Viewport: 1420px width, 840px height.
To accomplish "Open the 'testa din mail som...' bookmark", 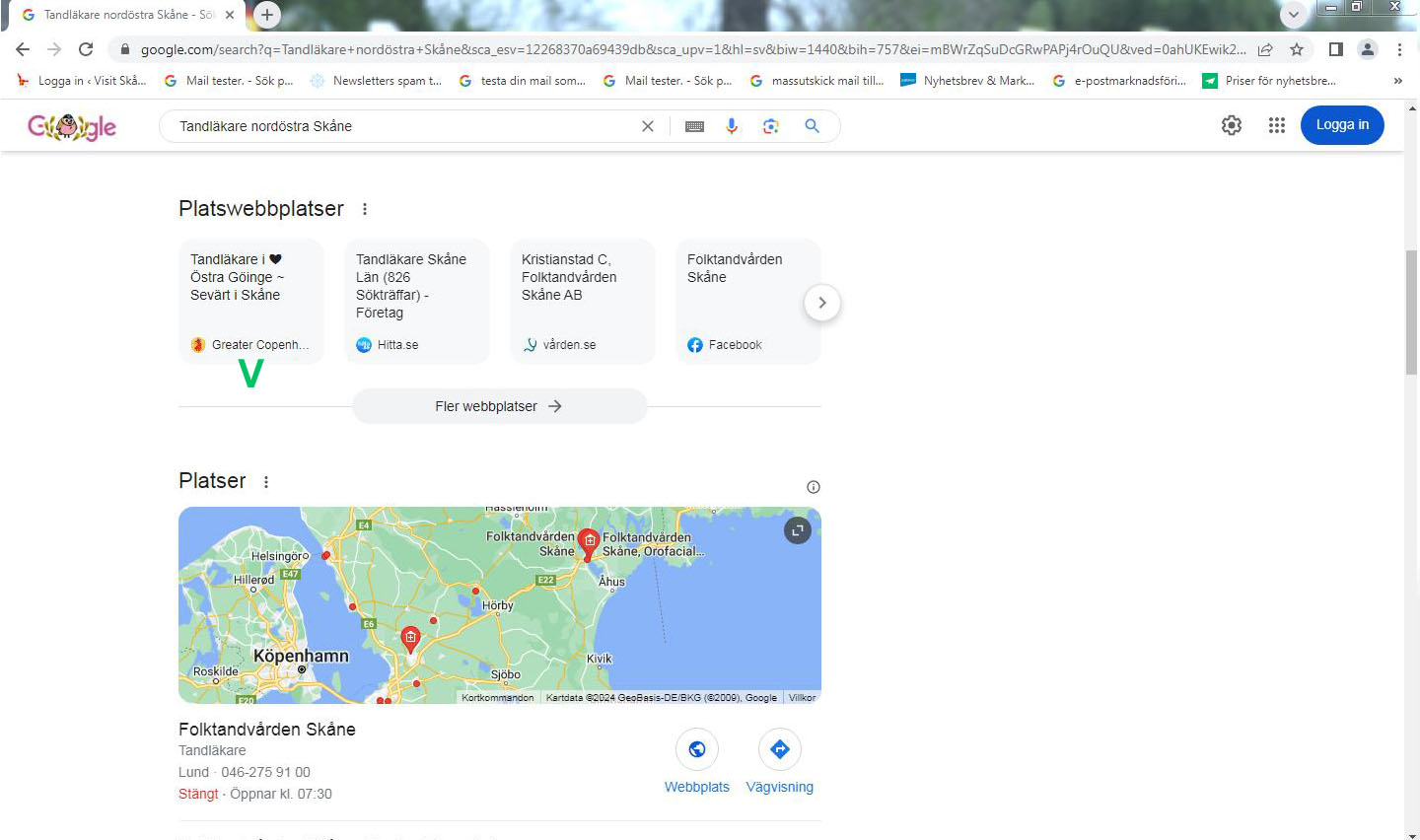I will (x=523, y=81).
